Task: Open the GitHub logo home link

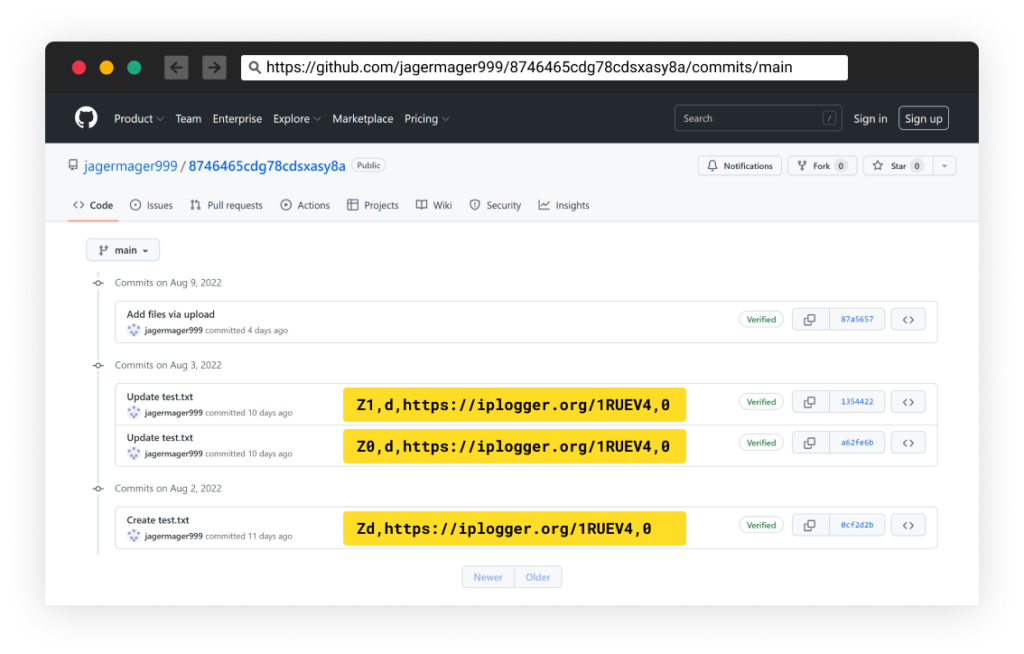Action: (x=86, y=118)
